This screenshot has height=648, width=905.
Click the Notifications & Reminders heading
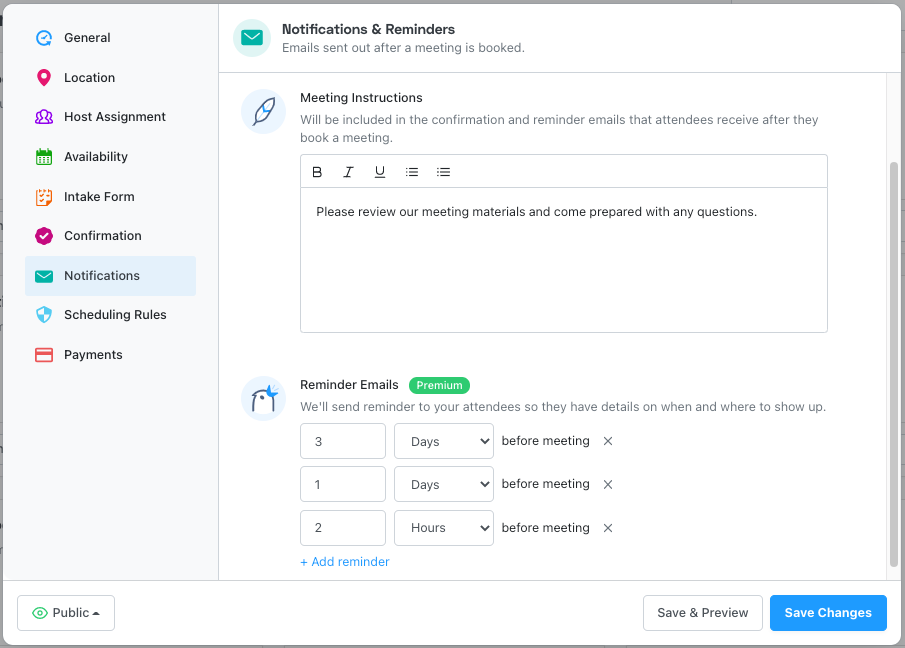tap(368, 29)
